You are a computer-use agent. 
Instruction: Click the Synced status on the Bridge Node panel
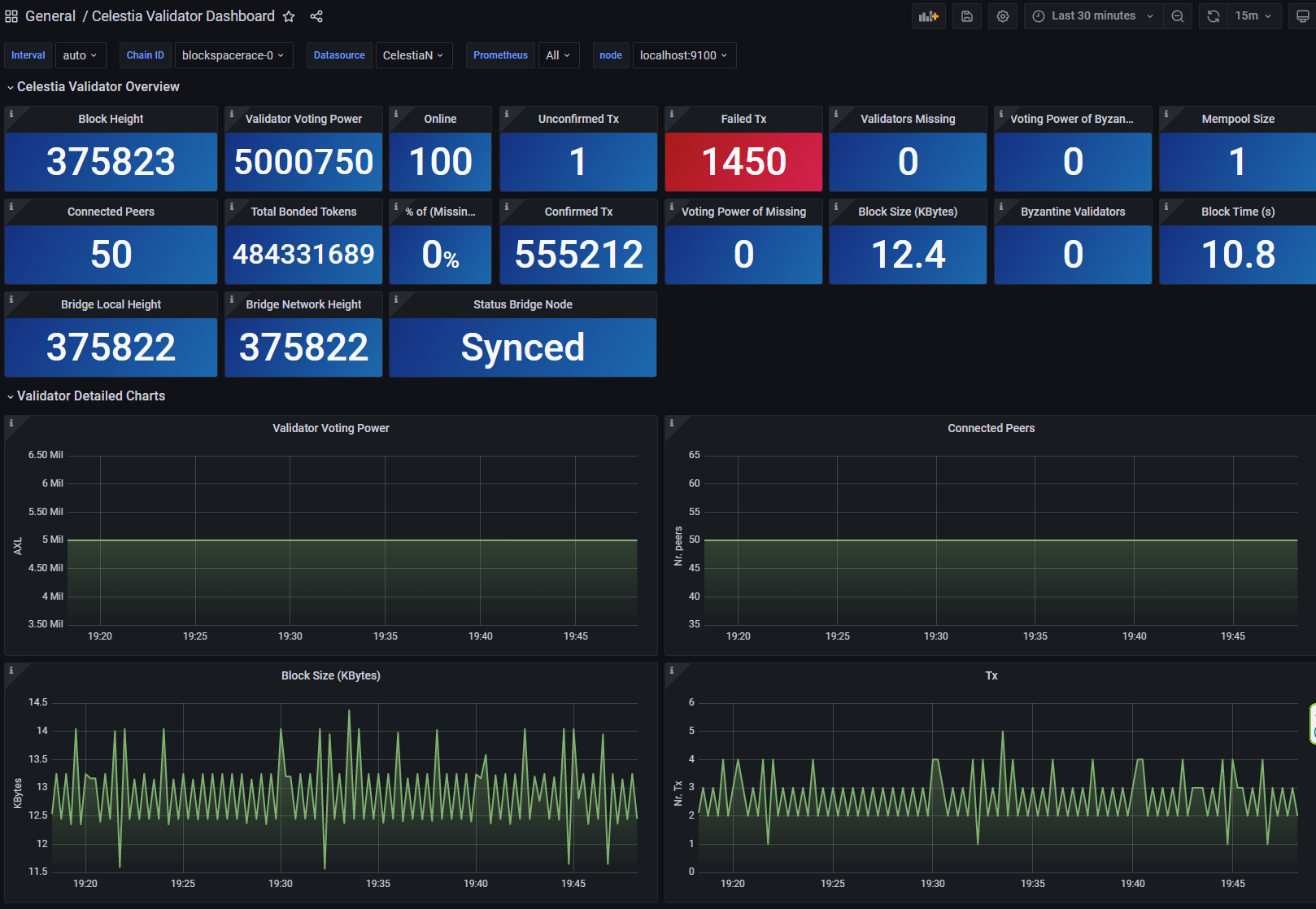point(522,347)
